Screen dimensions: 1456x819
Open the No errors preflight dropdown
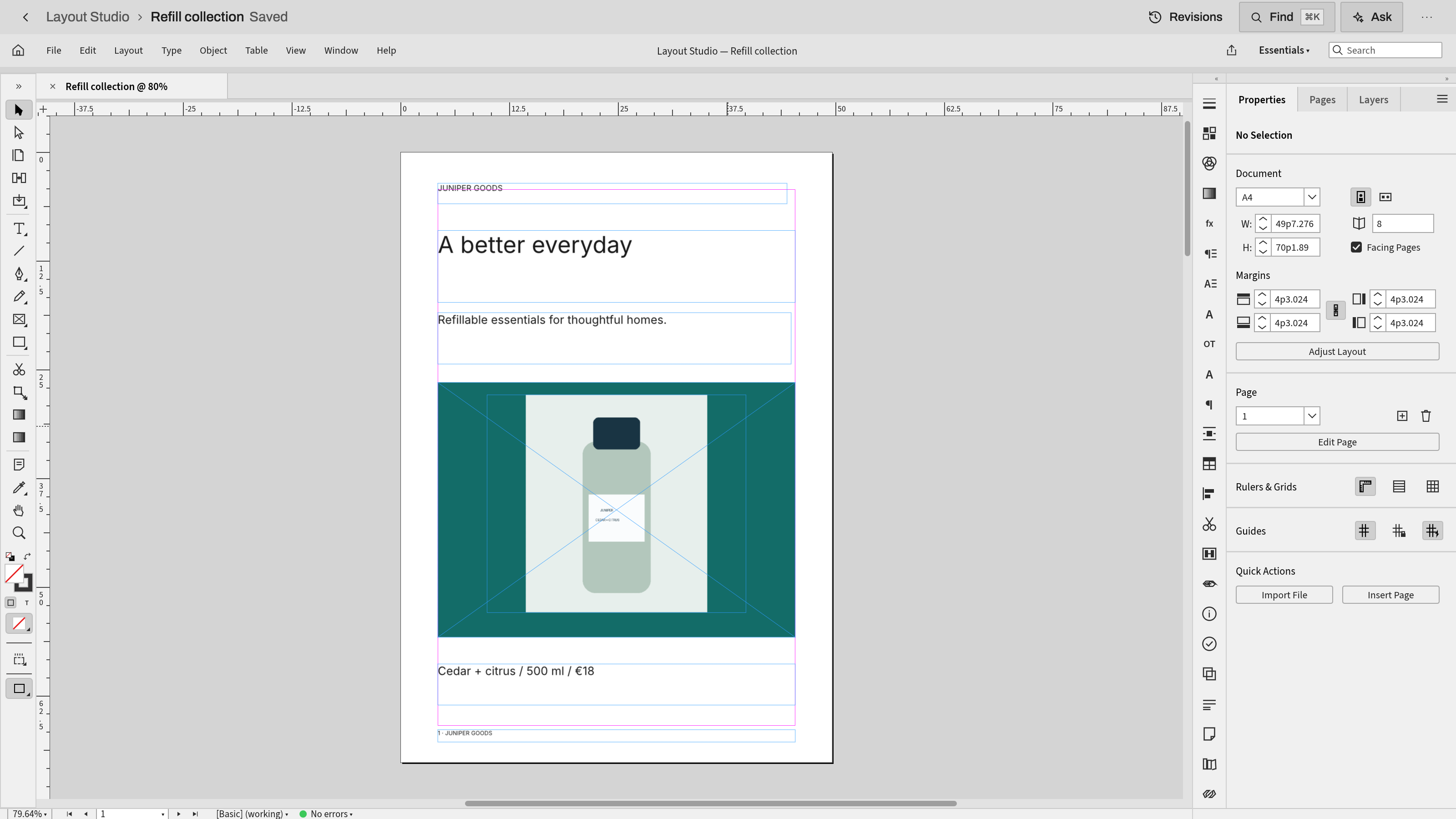326,814
